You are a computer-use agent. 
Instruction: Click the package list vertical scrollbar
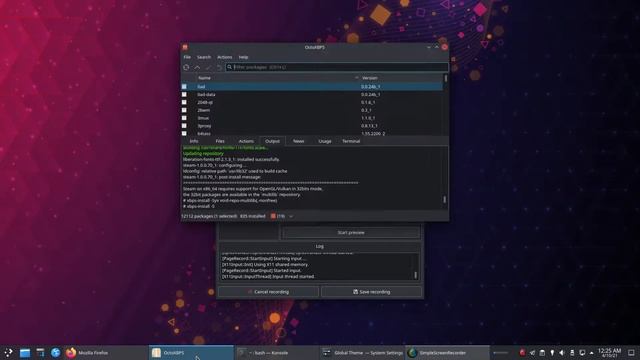click(445, 104)
